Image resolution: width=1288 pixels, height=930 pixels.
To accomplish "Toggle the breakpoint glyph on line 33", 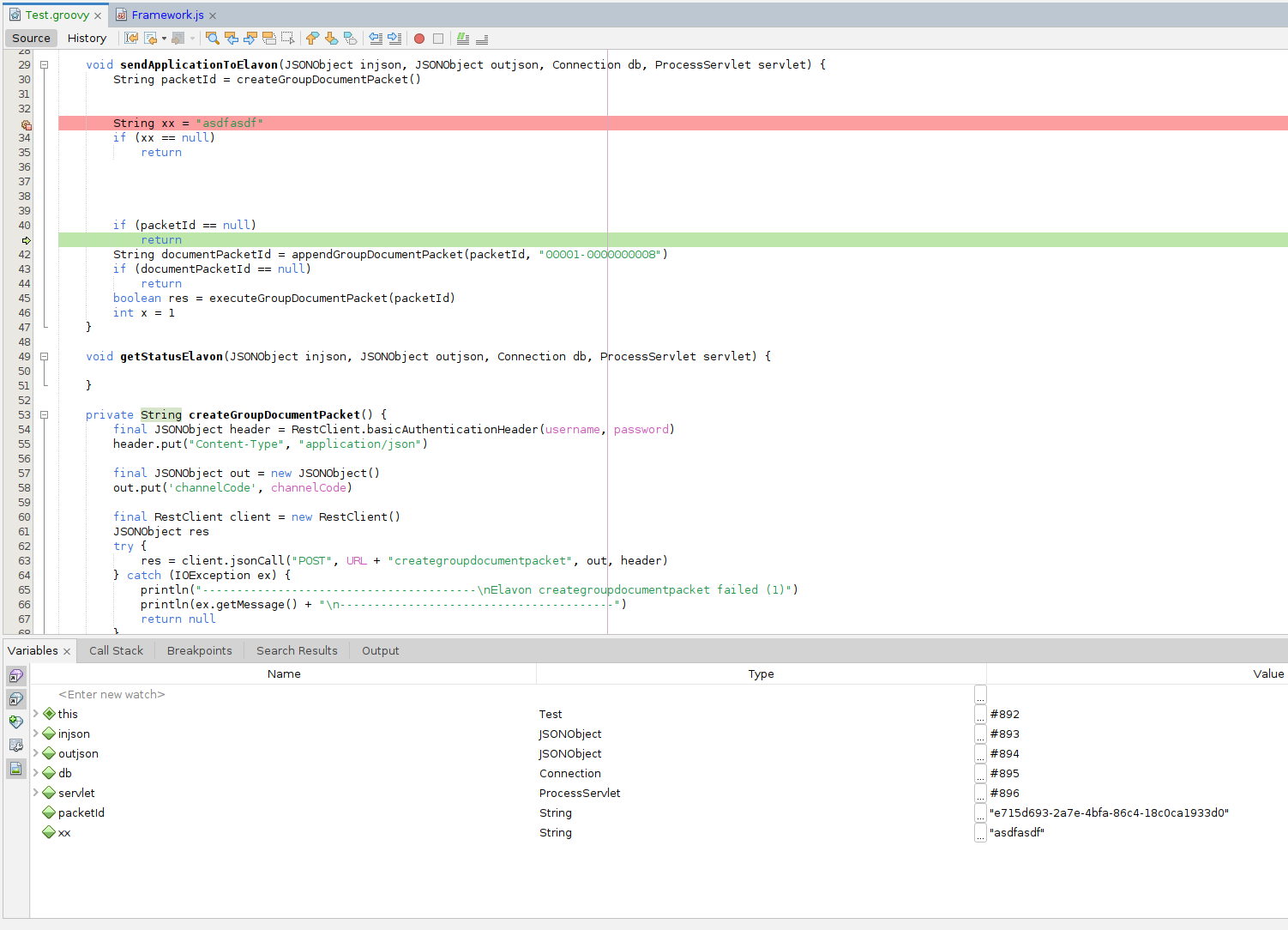I will tap(26, 124).
